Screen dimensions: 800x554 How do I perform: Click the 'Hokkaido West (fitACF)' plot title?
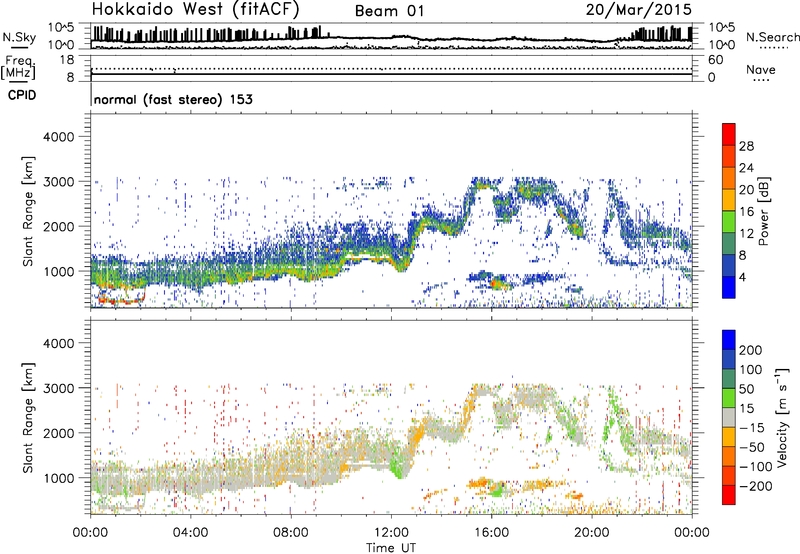tap(195, 9)
